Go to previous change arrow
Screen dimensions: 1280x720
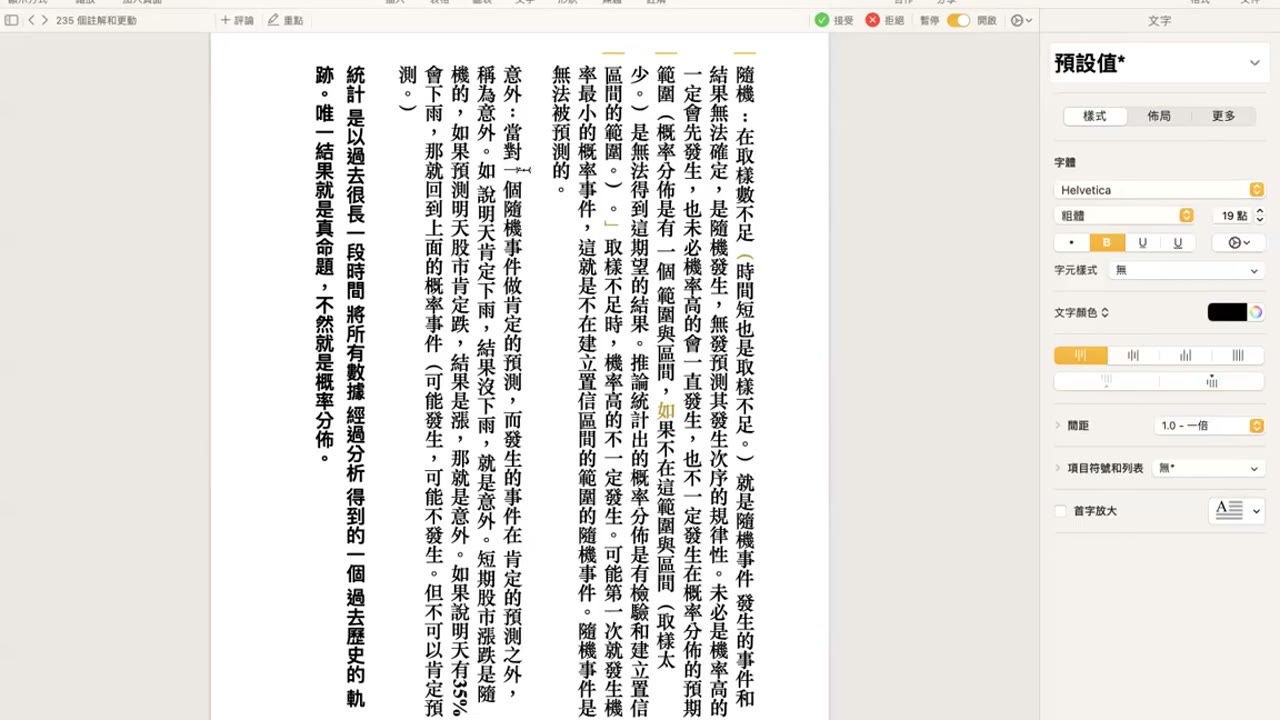click(31, 20)
